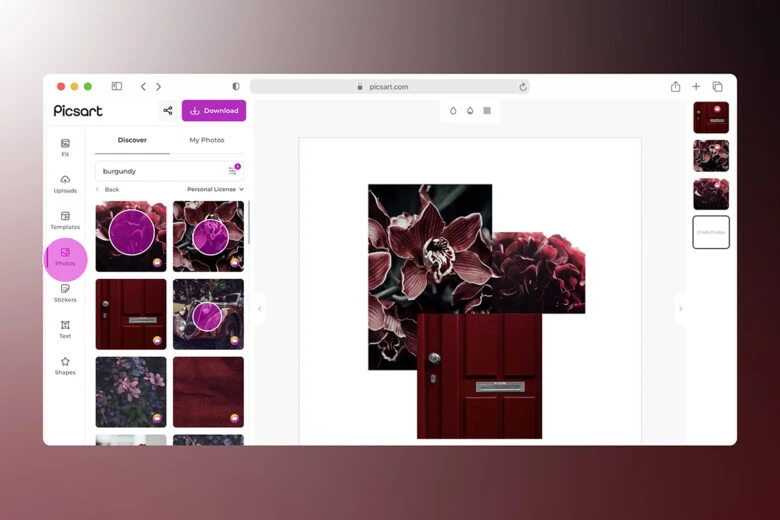Viewport: 780px width, 520px height.
Task: Expand the right panel arrow handle
Action: point(681,309)
